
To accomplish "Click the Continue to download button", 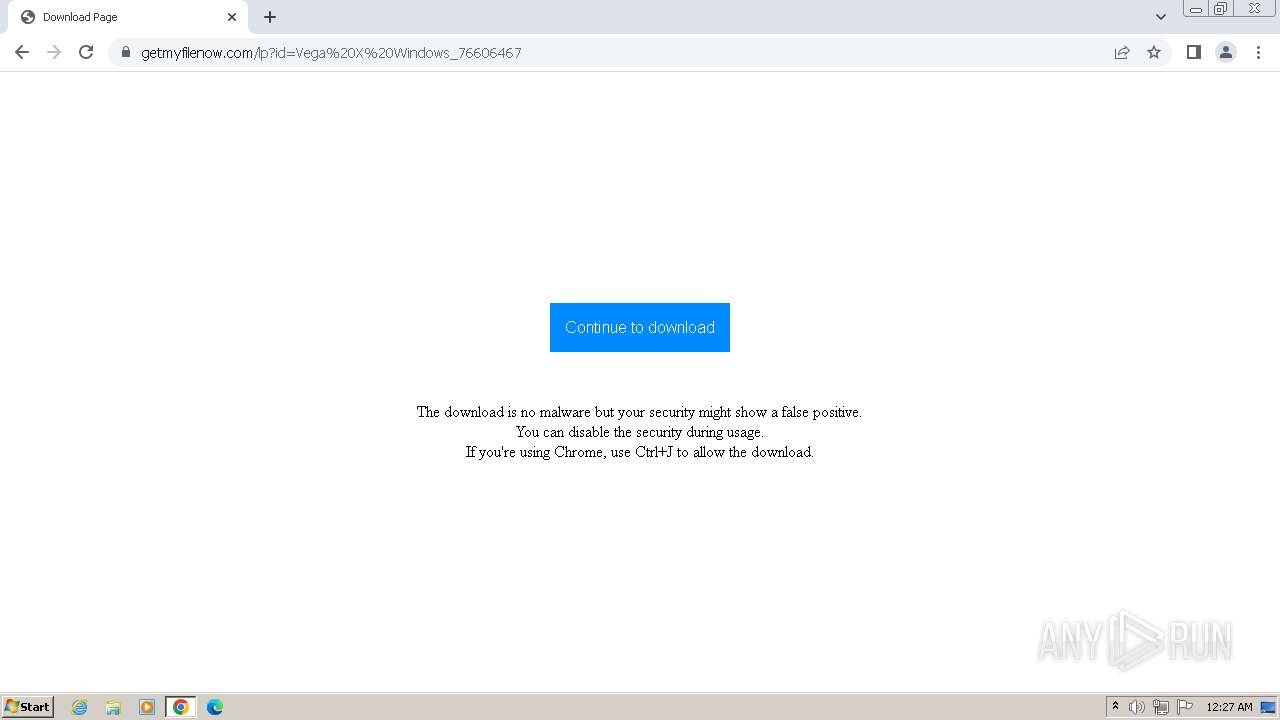I will click(x=640, y=327).
